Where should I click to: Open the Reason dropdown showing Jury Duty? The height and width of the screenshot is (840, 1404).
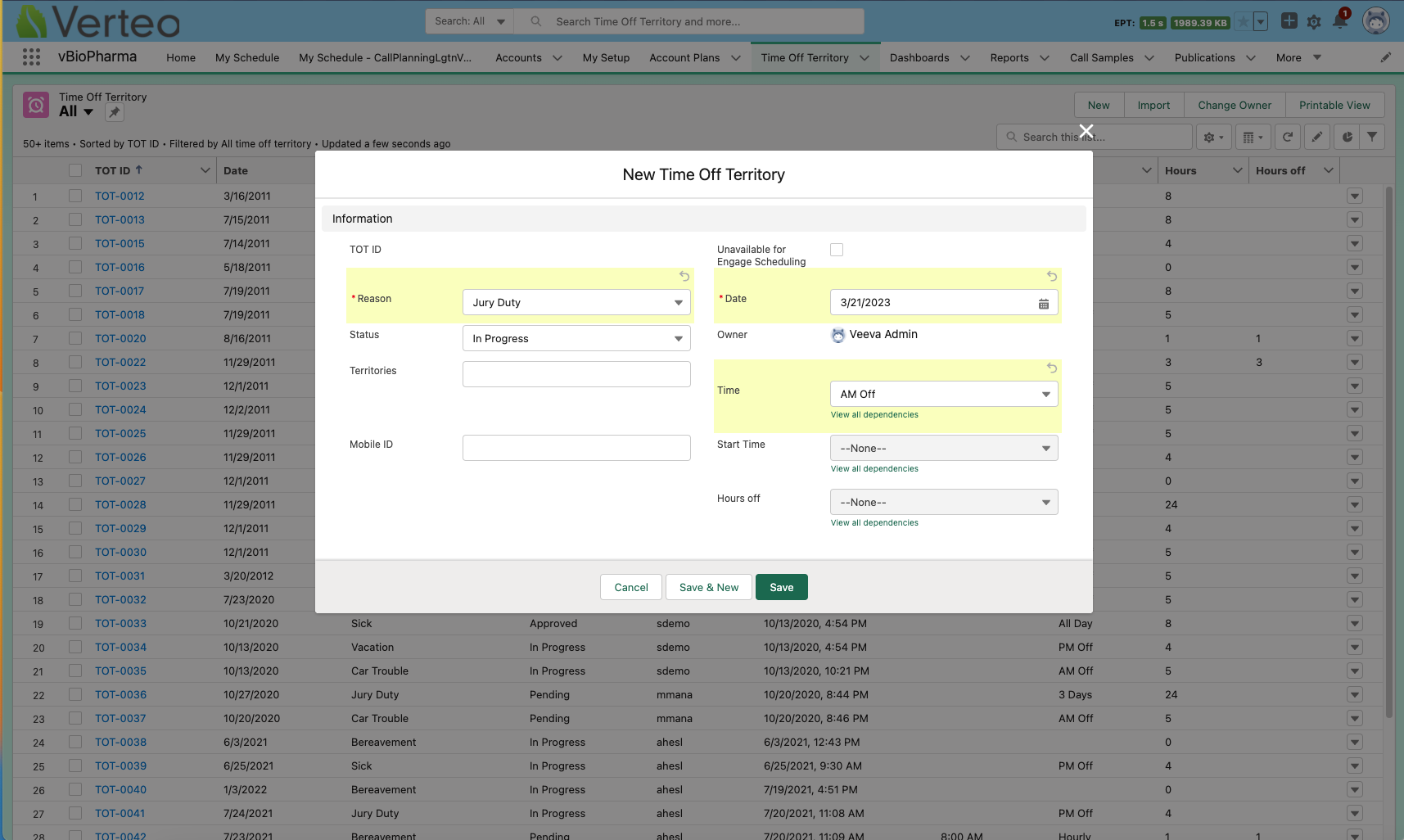point(576,302)
